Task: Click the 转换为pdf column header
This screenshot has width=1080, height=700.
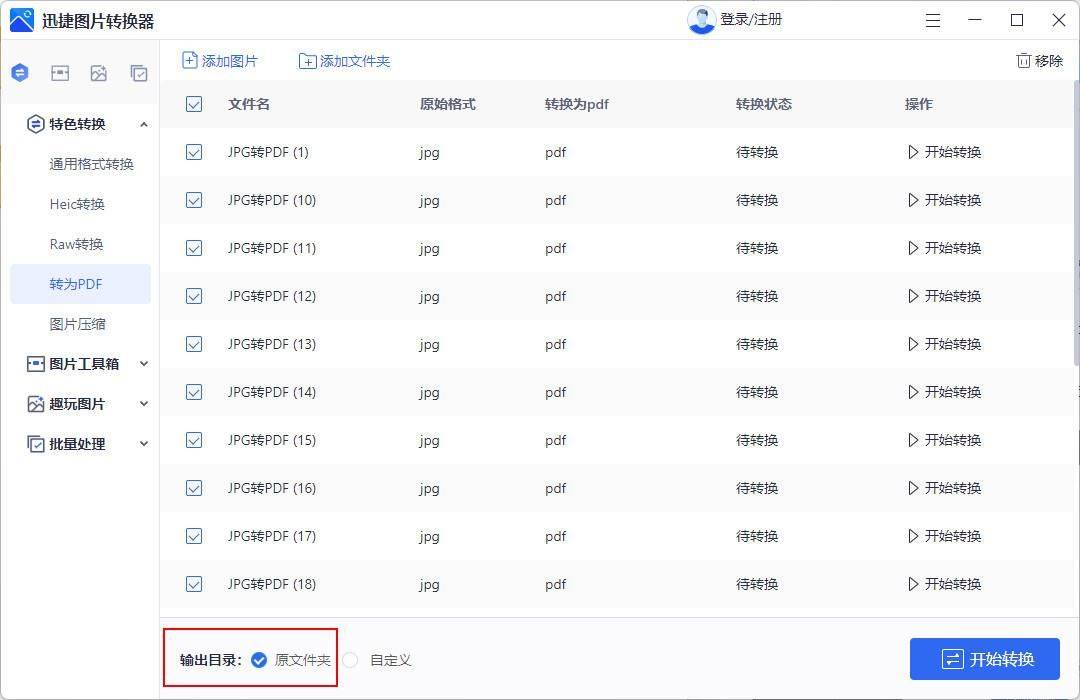Action: (x=577, y=104)
